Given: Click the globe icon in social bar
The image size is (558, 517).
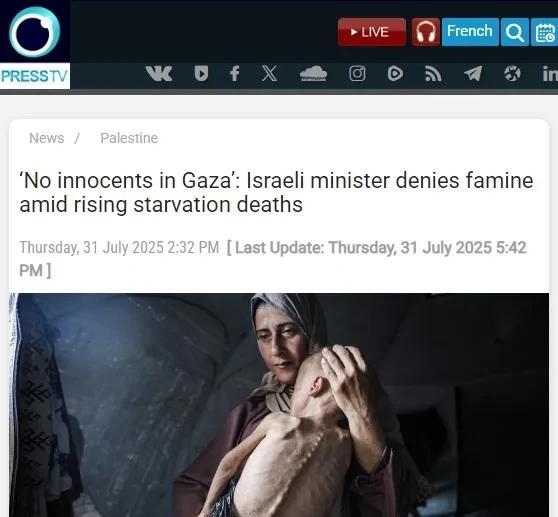Looking at the screenshot, I should point(512,74).
